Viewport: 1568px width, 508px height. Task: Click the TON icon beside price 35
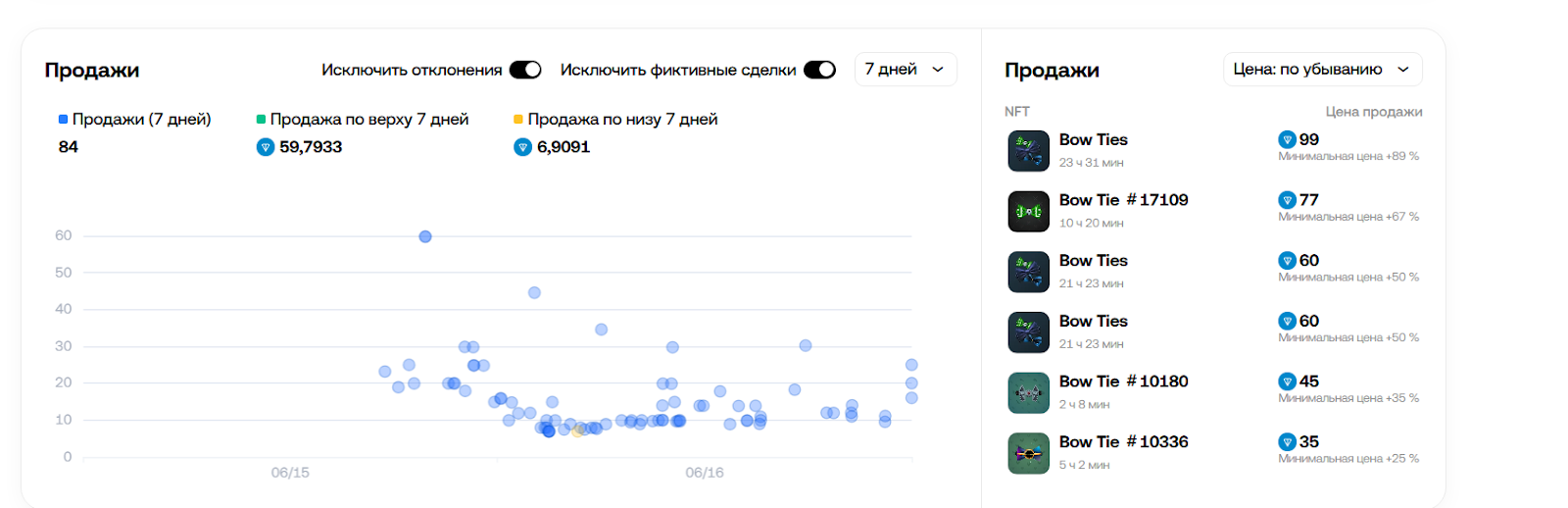click(1287, 442)
